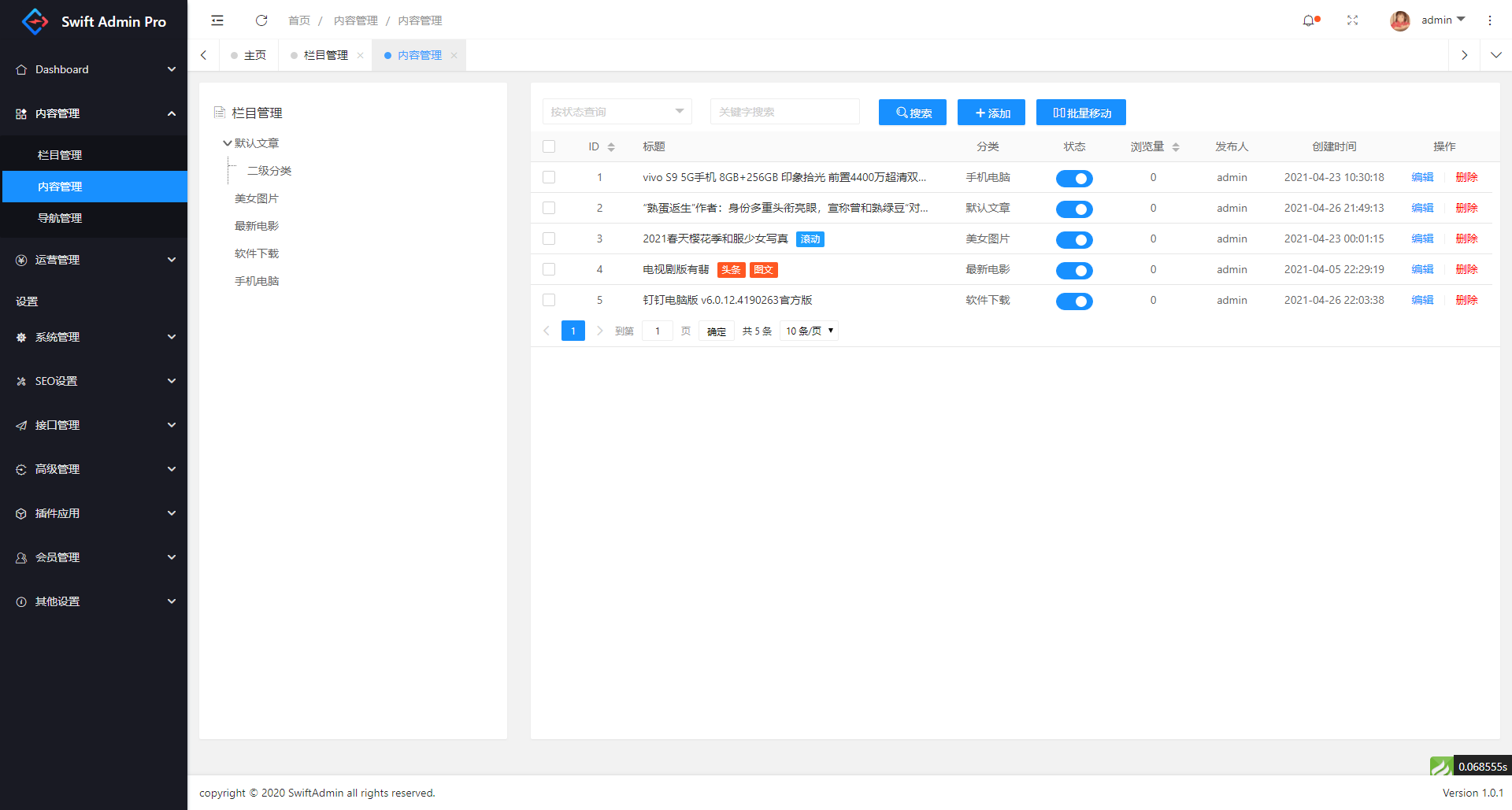Viewport: 1512px width, 810px height.
Task: Collapse the 默认文章 tree node
Action: (x=227, y=143)
